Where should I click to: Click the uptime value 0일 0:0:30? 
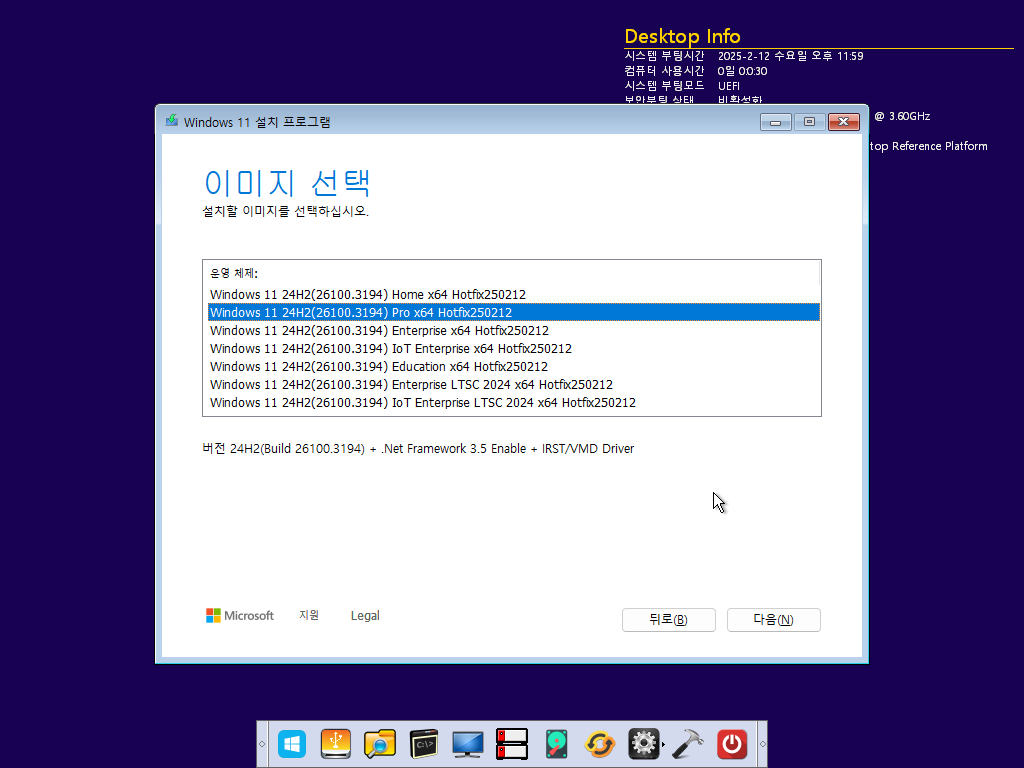click(743, 71)
